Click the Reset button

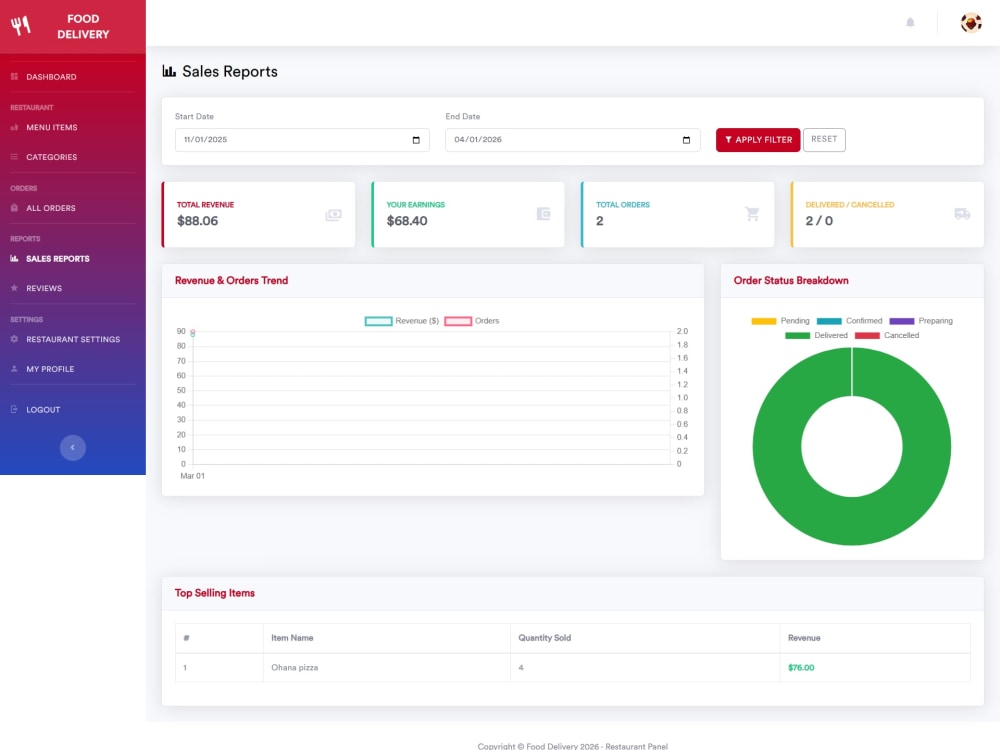824,140
